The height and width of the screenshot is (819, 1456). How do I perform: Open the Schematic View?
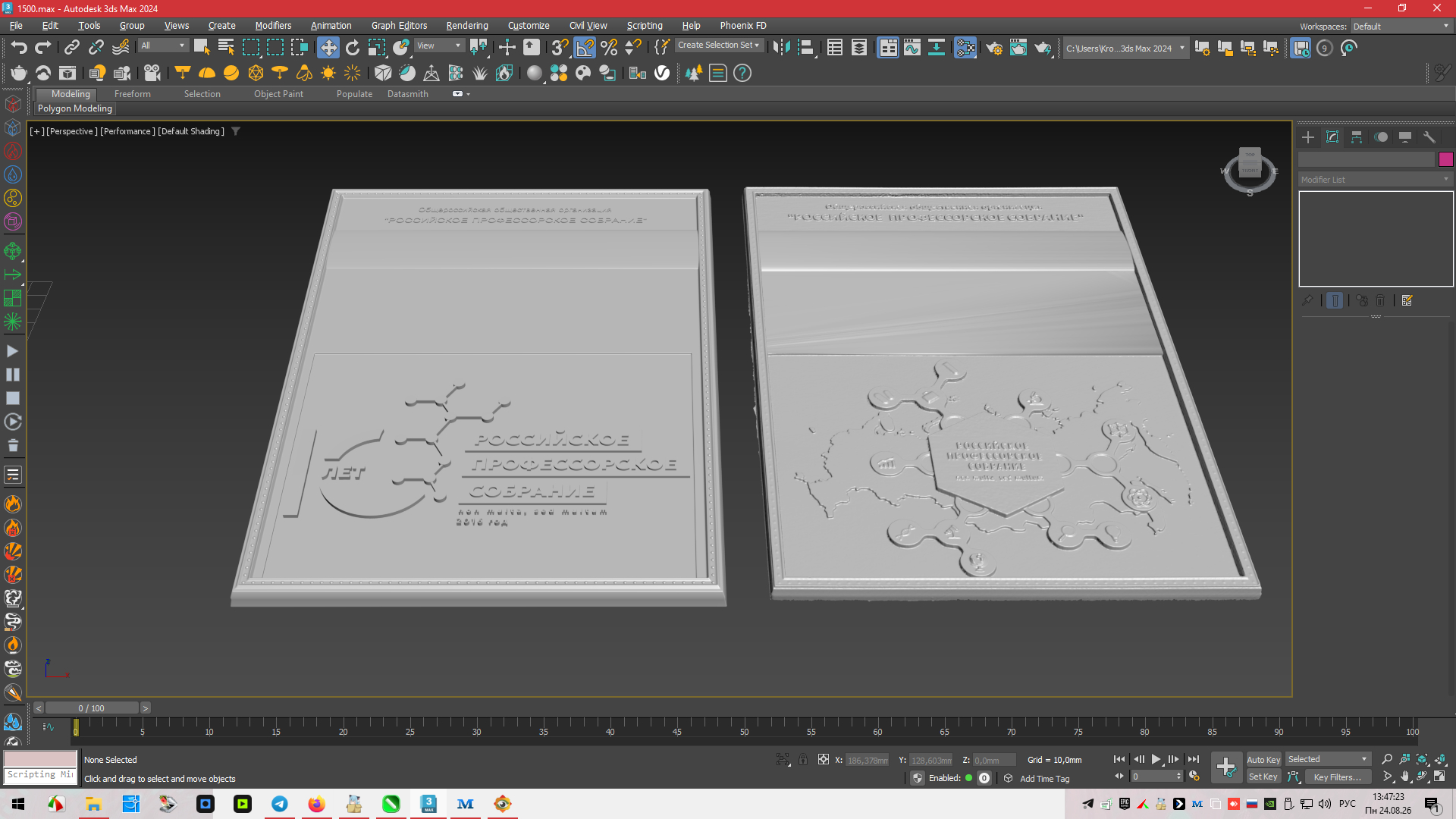click(937, 48)
